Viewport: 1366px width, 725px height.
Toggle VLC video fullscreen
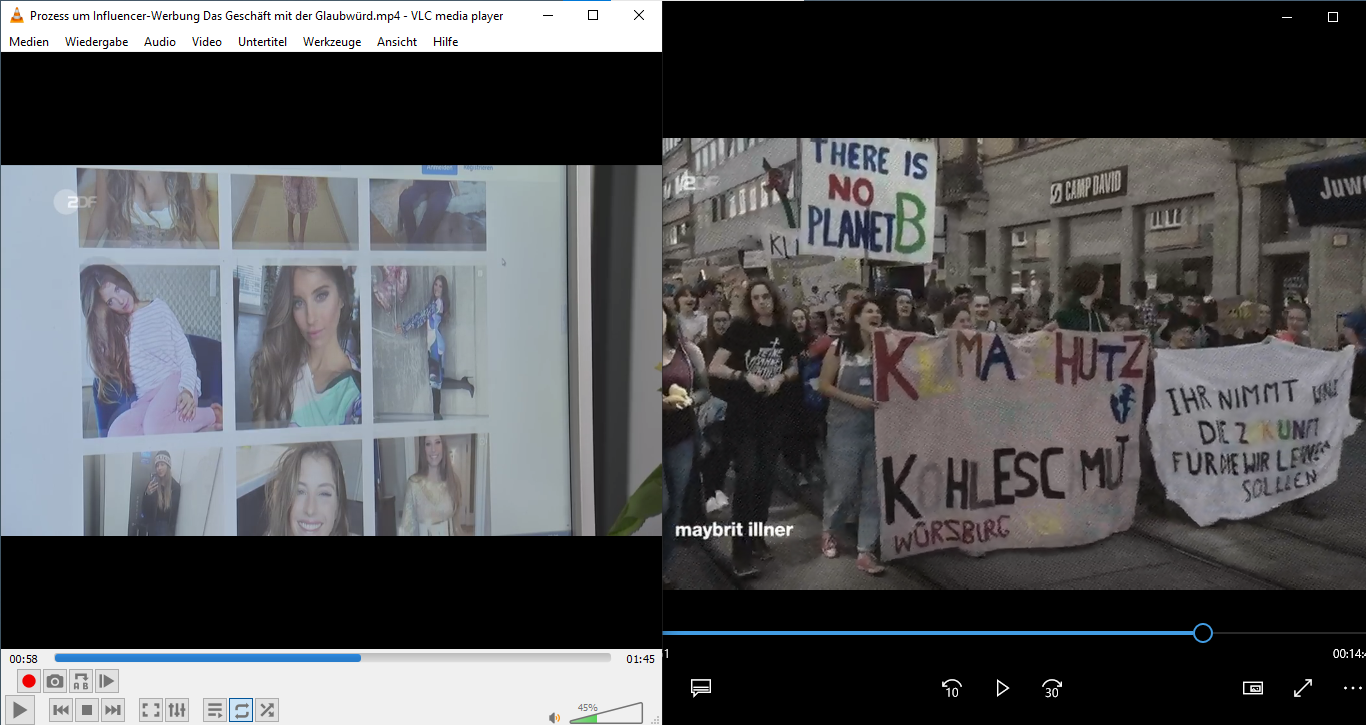tap(151, 710)
